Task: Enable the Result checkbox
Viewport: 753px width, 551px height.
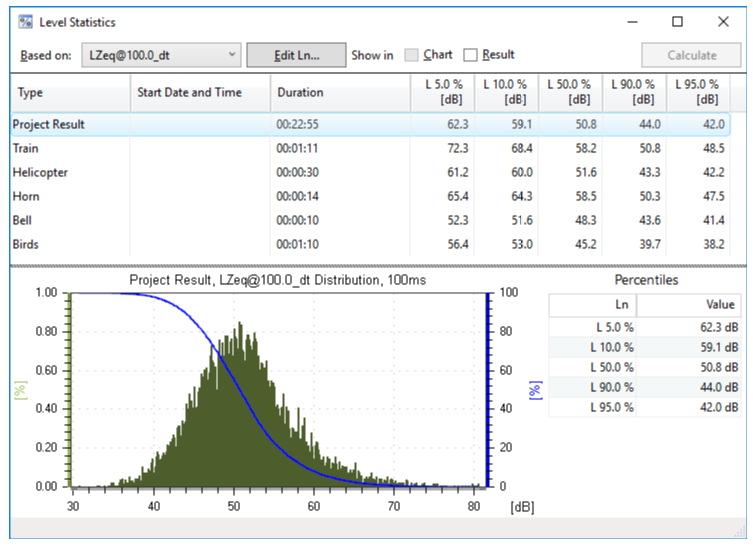Action: (471, 55)
